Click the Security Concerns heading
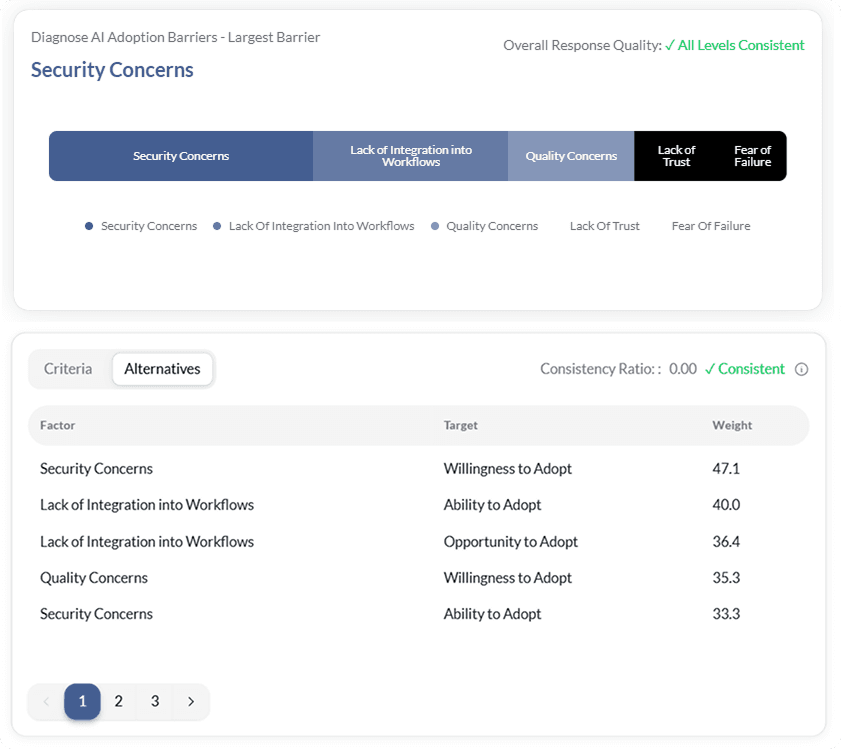This screenshot has width=841, height=749. tap(112, 70)
